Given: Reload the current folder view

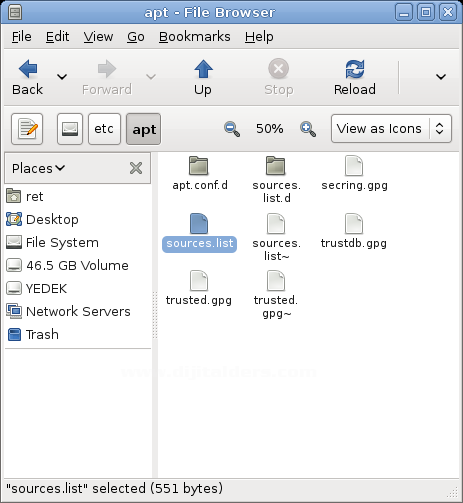Looking at the screenshot, I should [355, 77].
